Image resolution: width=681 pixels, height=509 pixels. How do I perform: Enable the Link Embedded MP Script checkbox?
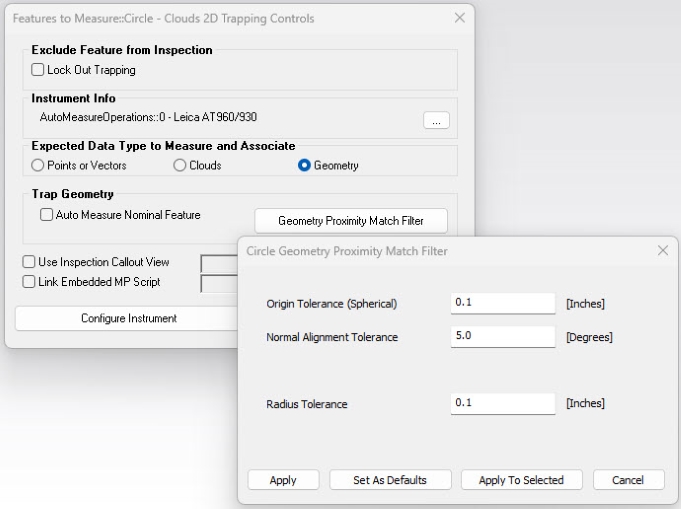pyautogui.click(x=29, y=282)
